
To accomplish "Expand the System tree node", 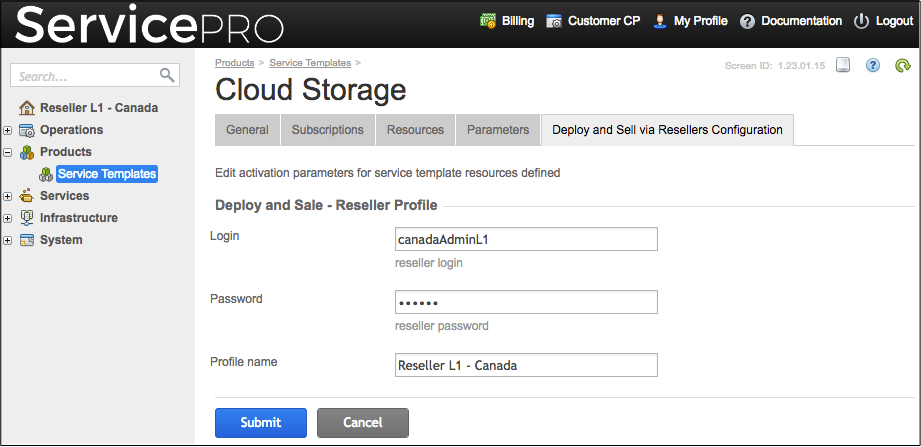I will [8, 240].
